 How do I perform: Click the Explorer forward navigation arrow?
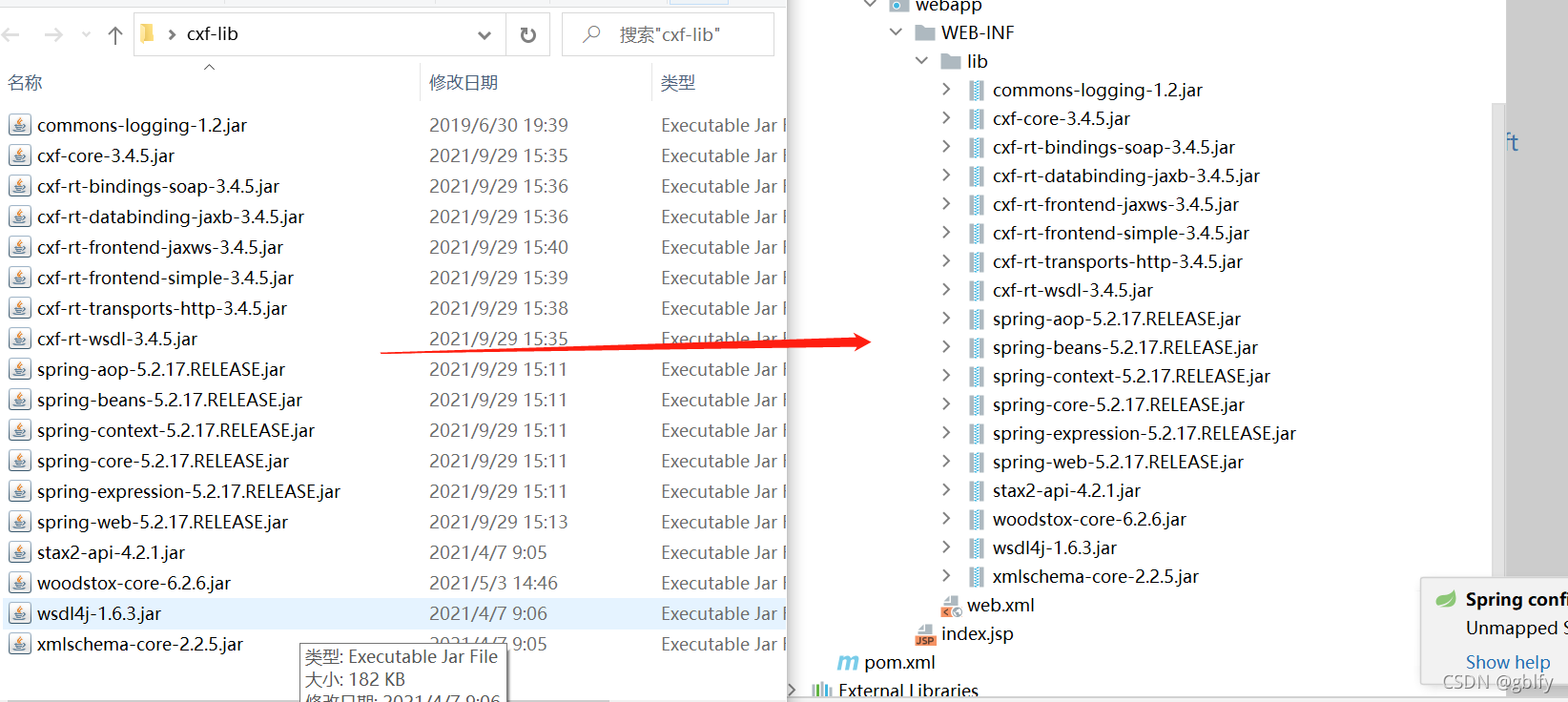click(x=53, y=35)
